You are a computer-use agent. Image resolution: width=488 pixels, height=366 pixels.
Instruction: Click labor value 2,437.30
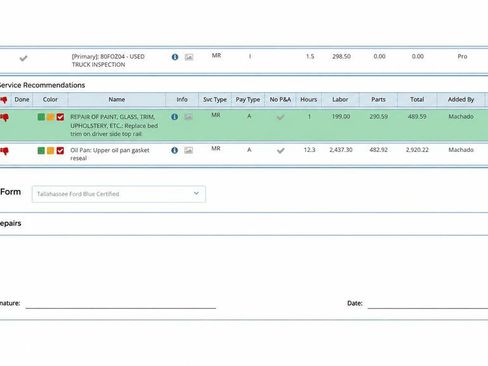pos(341,150)
